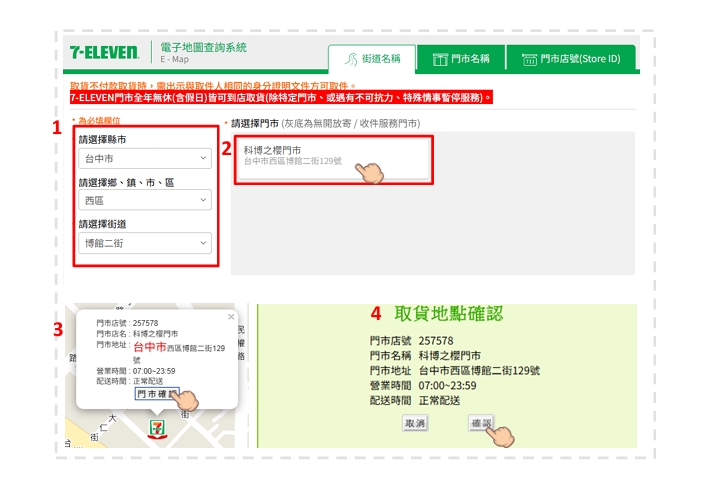Click the store ID icon on 門市店號 tab
Image resolution: width=719 pixels, height=490 pixels.
pos(529,59)
